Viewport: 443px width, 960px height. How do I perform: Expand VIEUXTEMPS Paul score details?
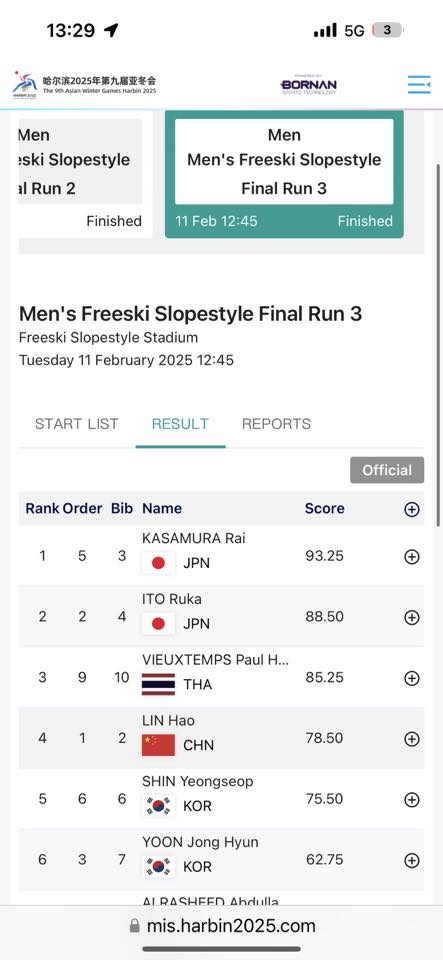coord(412,678)
